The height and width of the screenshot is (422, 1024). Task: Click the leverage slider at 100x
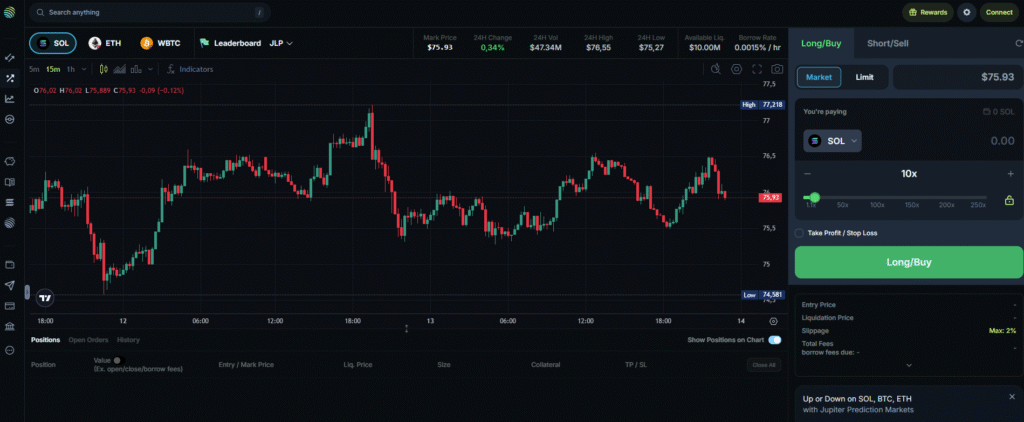[x=877, y=197]
